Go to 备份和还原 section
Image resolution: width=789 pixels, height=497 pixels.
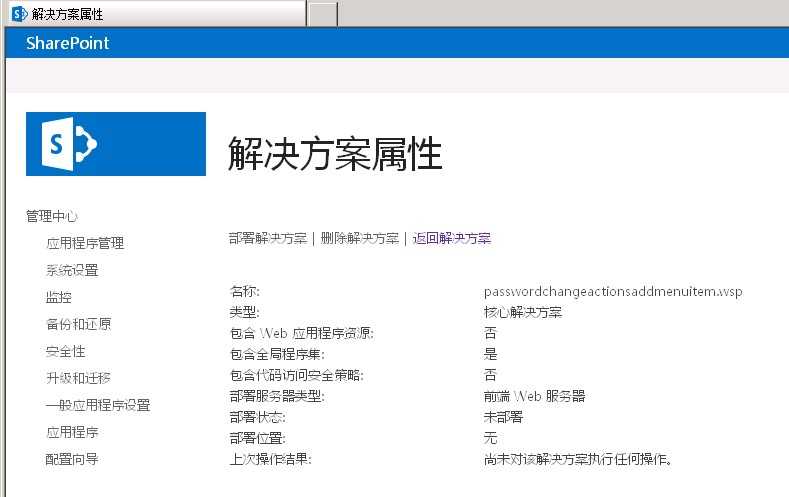click(x=78, y=324)
